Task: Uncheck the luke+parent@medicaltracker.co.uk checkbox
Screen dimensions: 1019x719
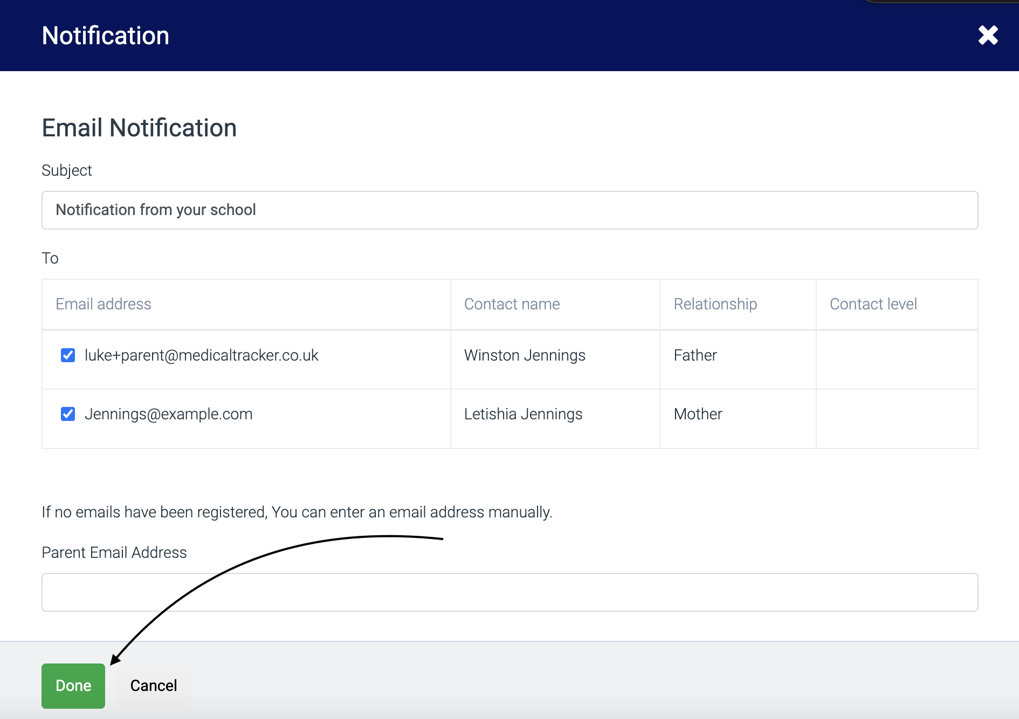Action: (x=68, y=355)
